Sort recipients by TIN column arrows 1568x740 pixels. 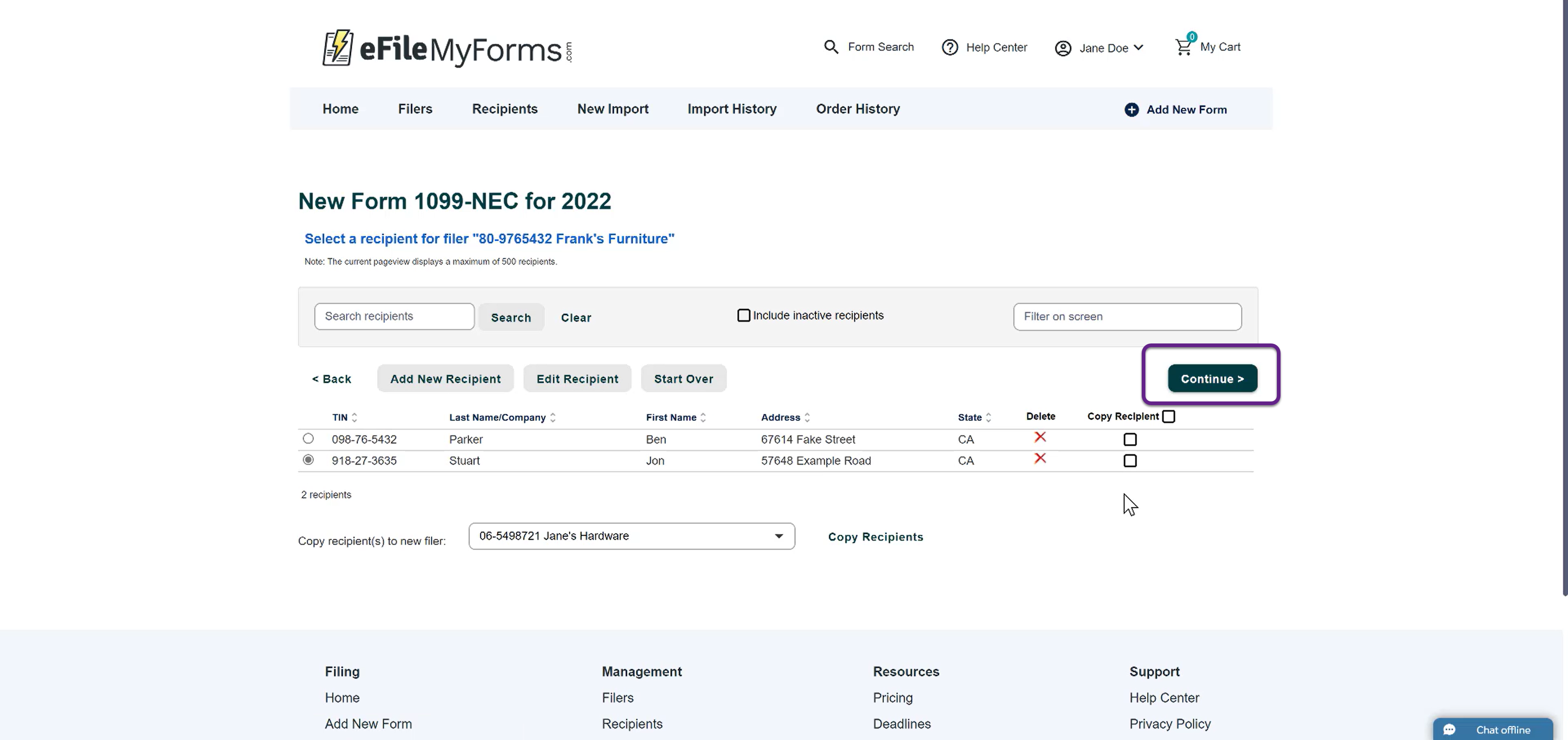click(354, 417)
